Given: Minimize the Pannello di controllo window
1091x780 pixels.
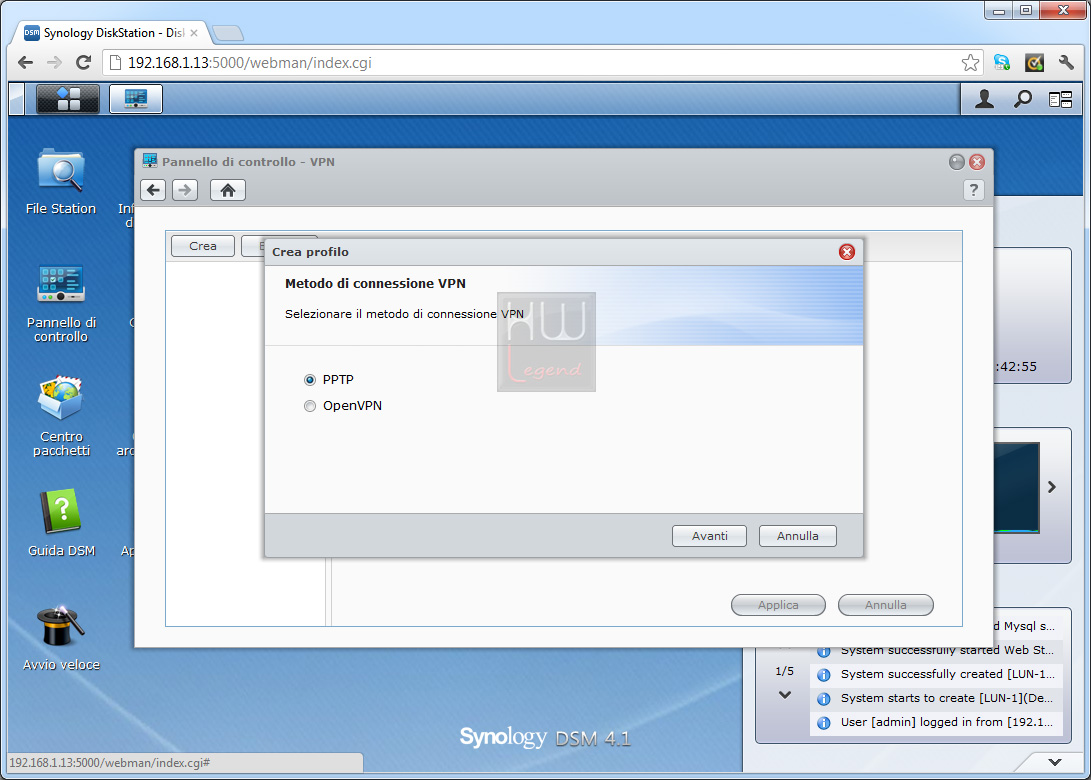Looking at the screenshot, I should coord(957,162).
